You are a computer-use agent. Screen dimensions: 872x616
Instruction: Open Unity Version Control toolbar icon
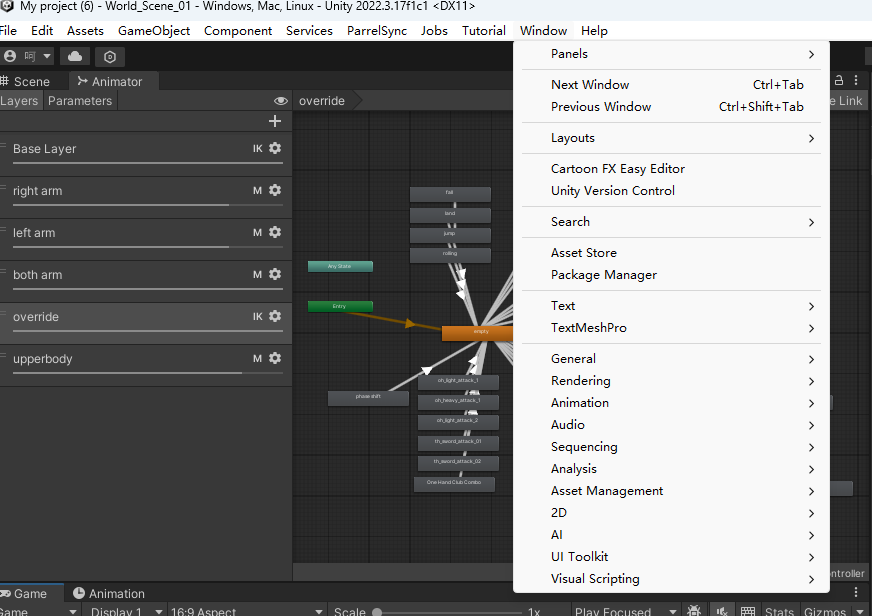click(110, 56)
